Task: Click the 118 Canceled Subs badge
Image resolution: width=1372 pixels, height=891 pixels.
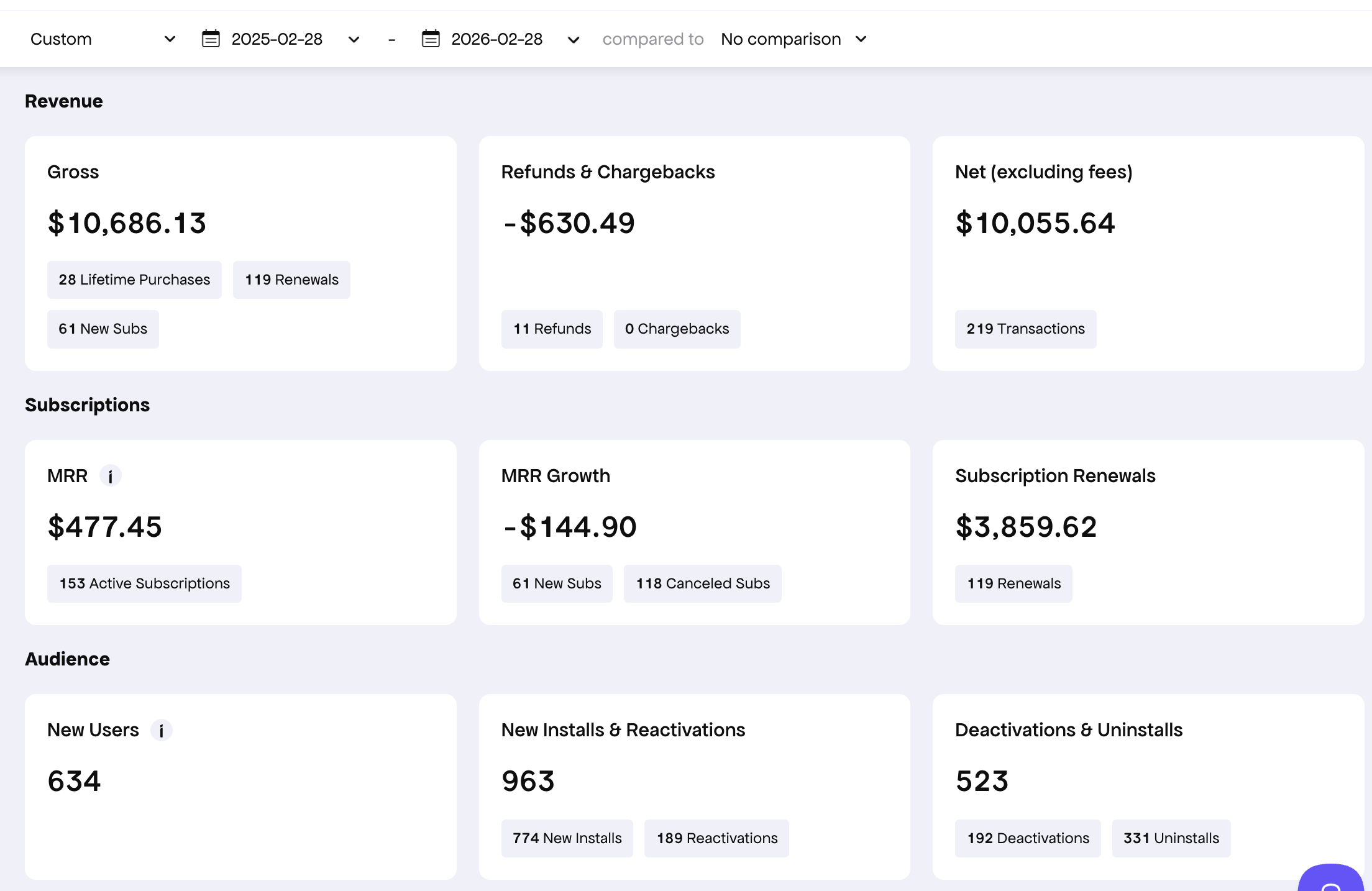Action: click(702, 583)
